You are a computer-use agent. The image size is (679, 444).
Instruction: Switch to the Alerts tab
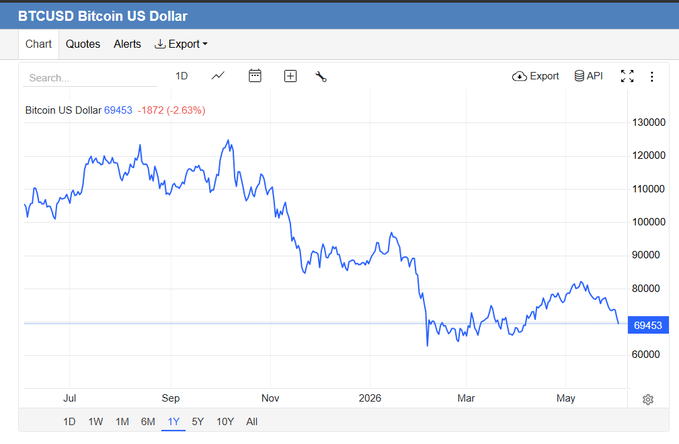[x=127, y=44]
